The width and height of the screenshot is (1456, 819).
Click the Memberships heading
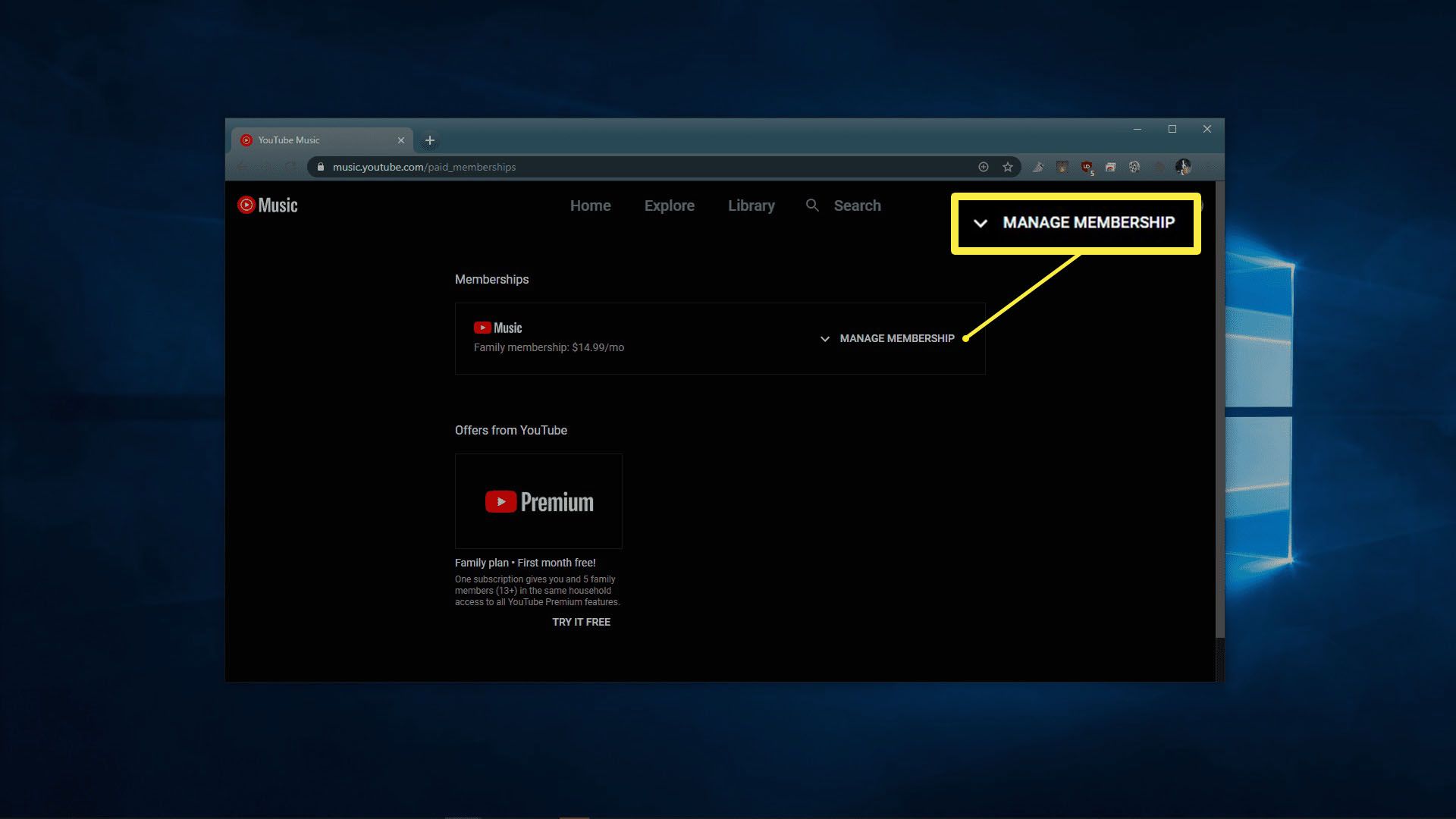491,280
